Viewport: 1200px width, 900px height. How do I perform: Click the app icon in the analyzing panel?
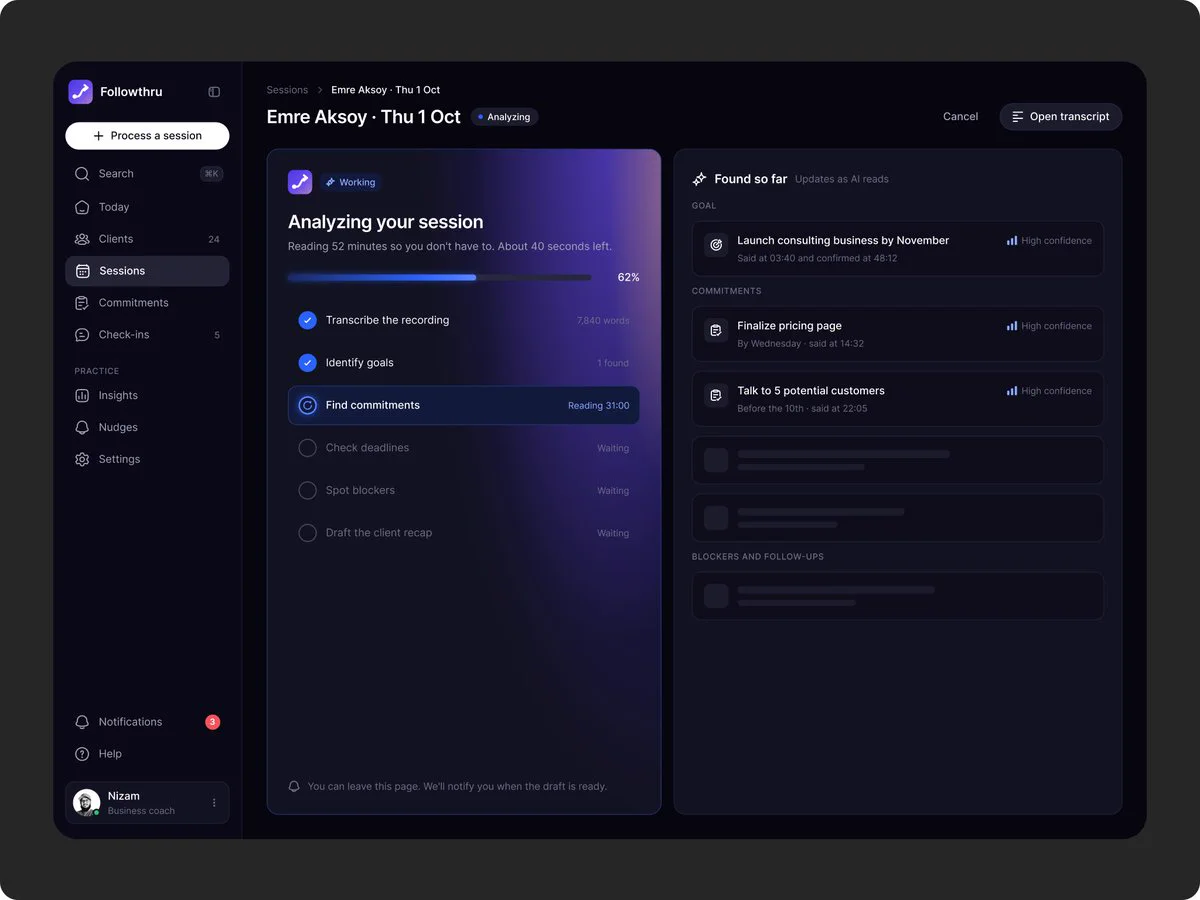coord(300,182)
